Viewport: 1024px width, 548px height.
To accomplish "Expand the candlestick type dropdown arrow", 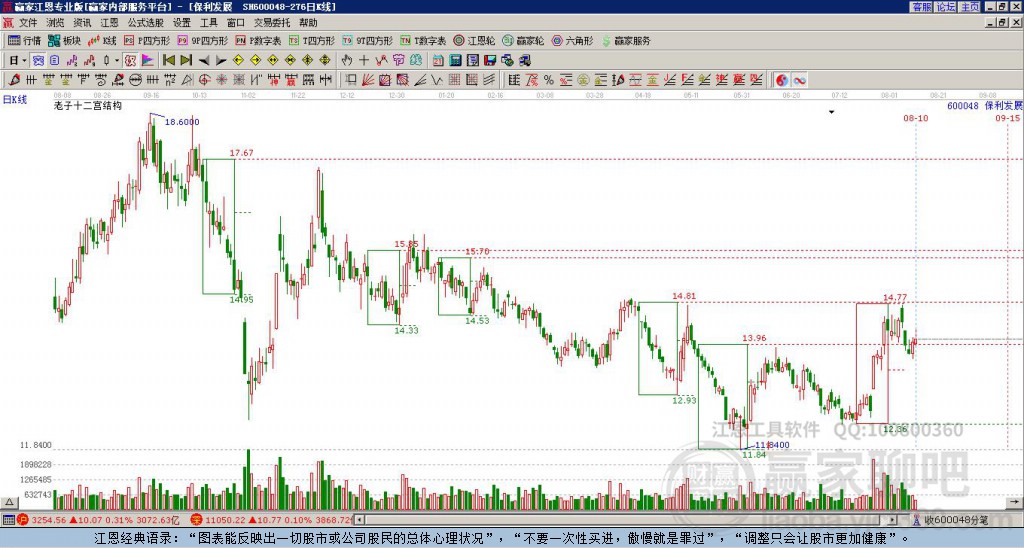I will pyautogui.click(x=117, y=60).
